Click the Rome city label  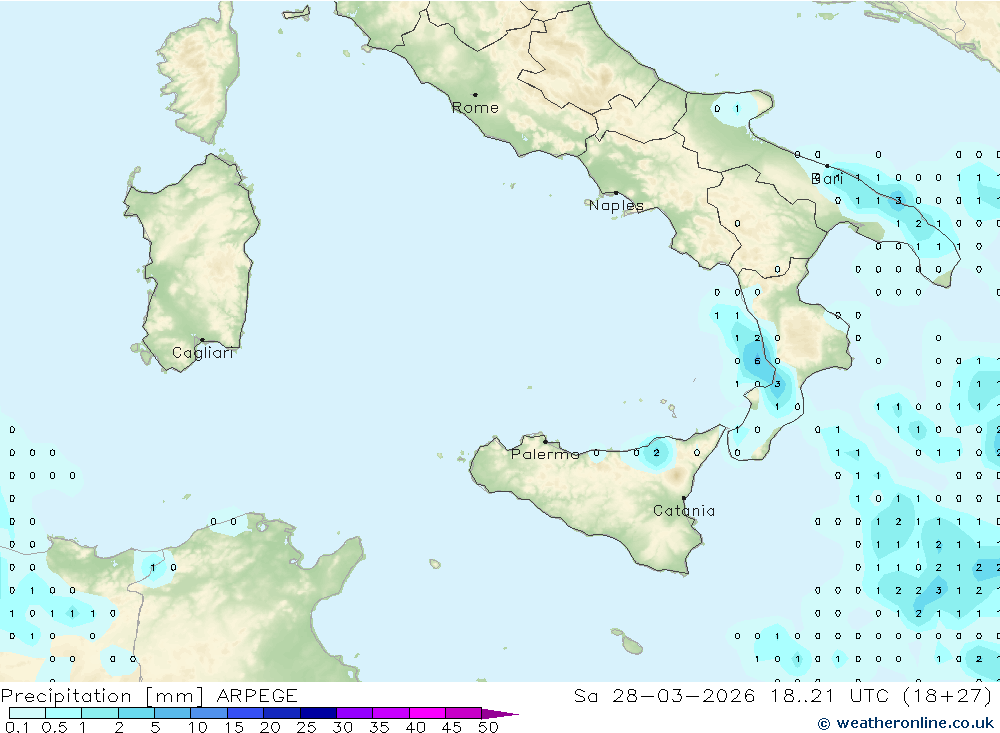point(475,108)
